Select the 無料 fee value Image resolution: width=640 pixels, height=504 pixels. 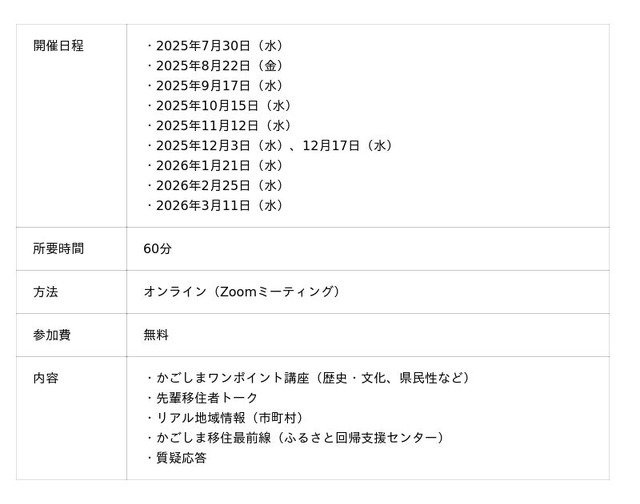pyautogui.click(x=156, y=335)
